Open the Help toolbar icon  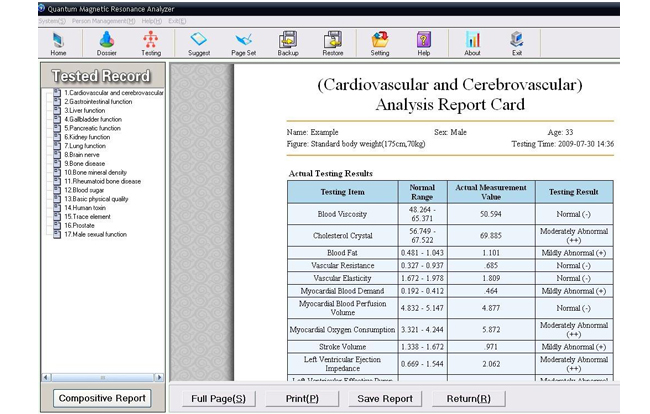(424, 44)
